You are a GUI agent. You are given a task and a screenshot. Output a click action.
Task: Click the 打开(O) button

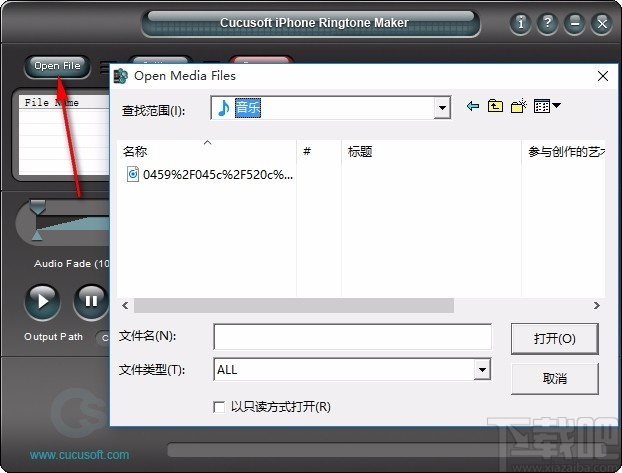555,339
